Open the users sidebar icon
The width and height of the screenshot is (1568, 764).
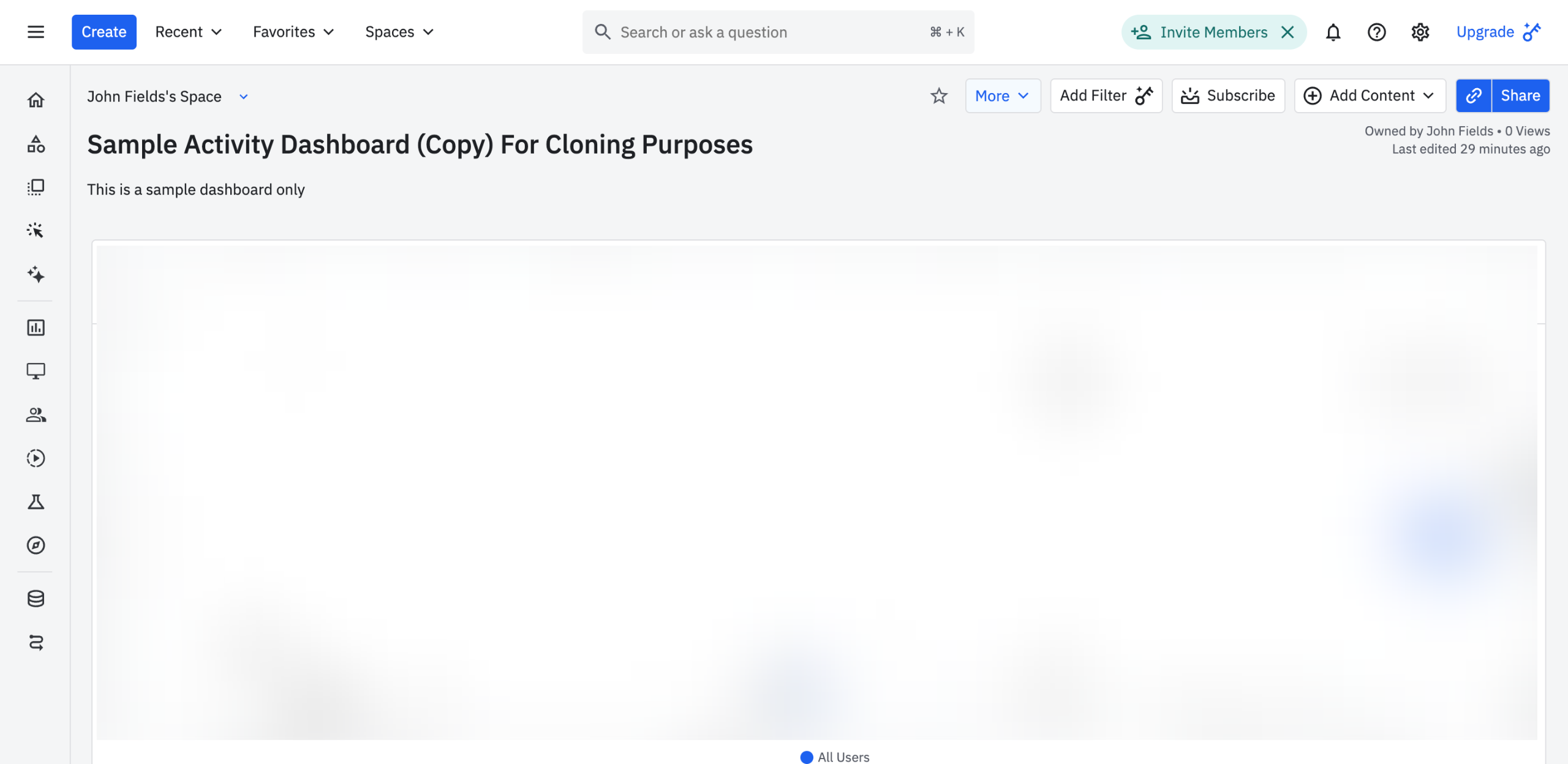[36, 414]
